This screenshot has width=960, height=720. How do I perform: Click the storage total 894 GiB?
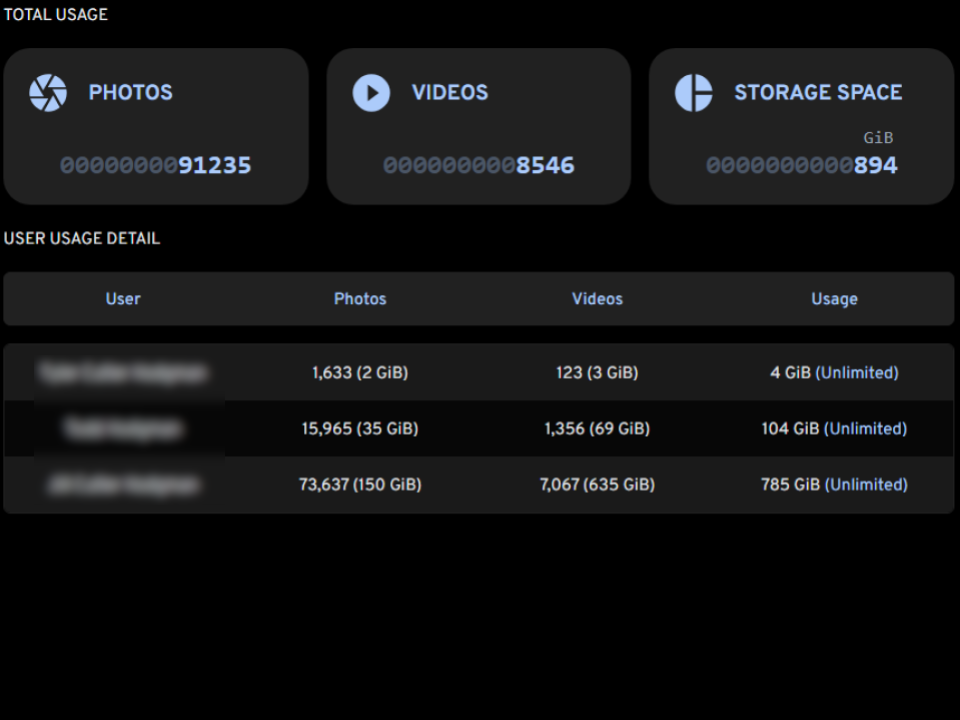coord(875,166)
